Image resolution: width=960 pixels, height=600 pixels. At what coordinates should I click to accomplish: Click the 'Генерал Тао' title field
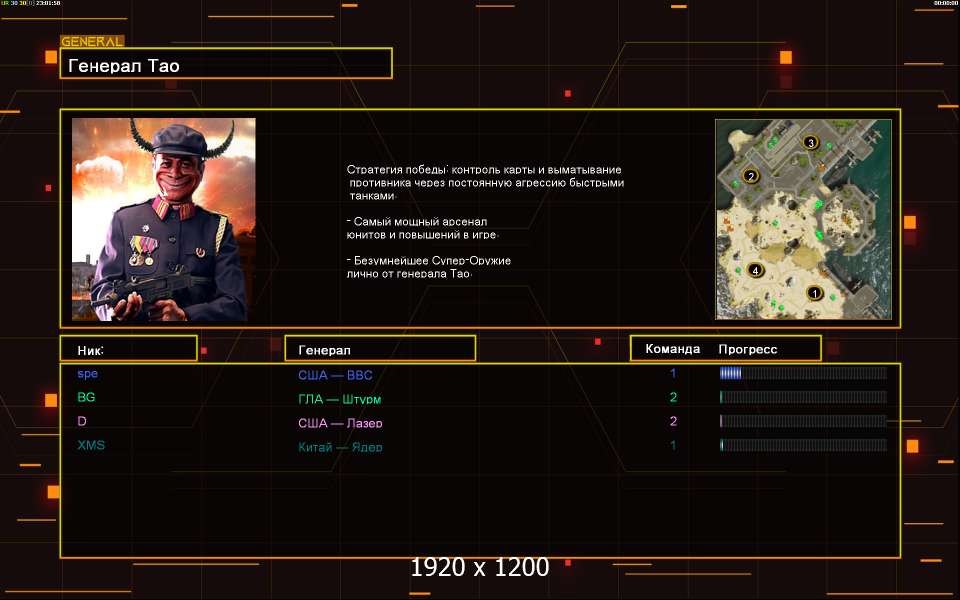226,63
